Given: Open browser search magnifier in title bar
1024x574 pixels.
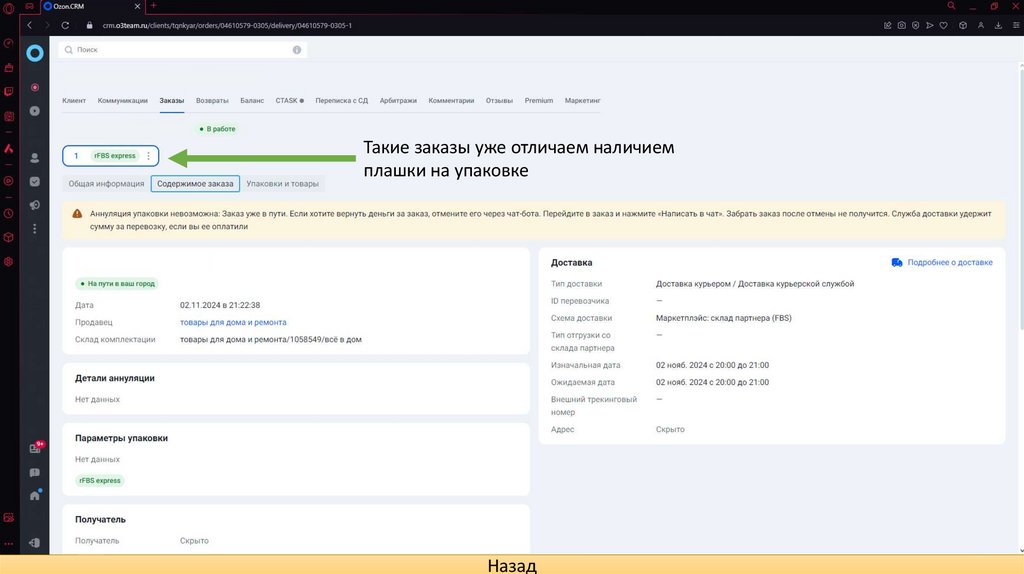Looking at the screenshot, I should (x=951, y=6).
